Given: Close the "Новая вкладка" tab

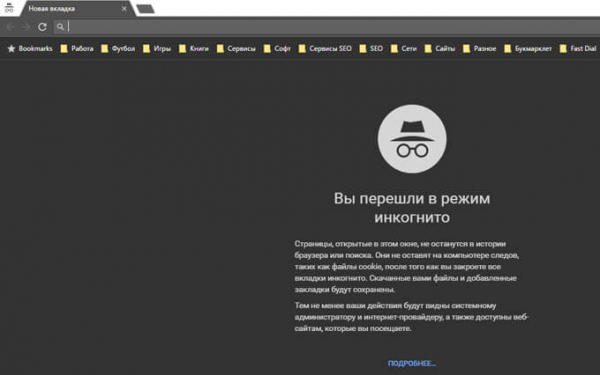Looking at the screenshot, I should (x=124, y=8).
